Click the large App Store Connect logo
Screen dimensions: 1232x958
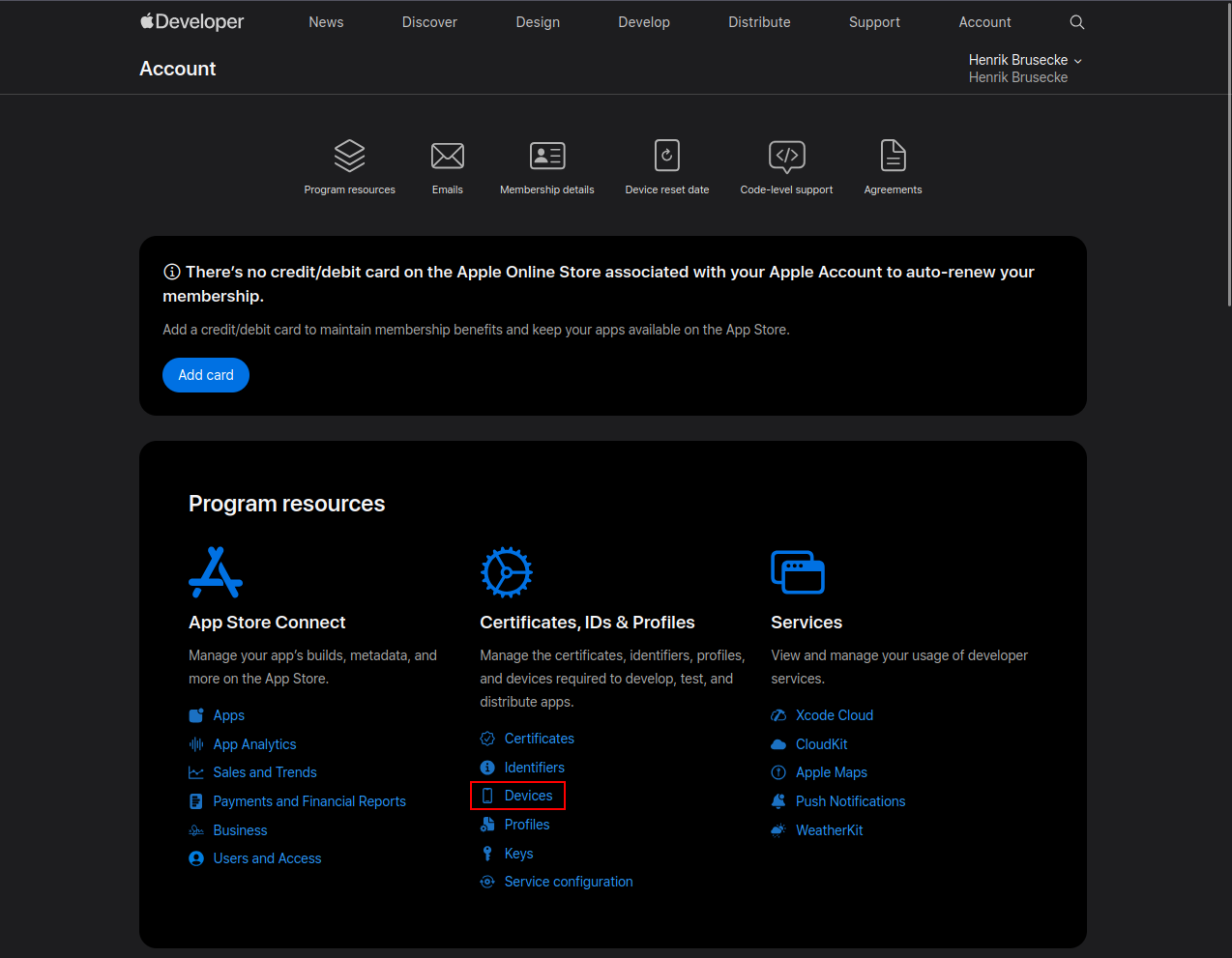pyautogui.click(x=216, y=572)
